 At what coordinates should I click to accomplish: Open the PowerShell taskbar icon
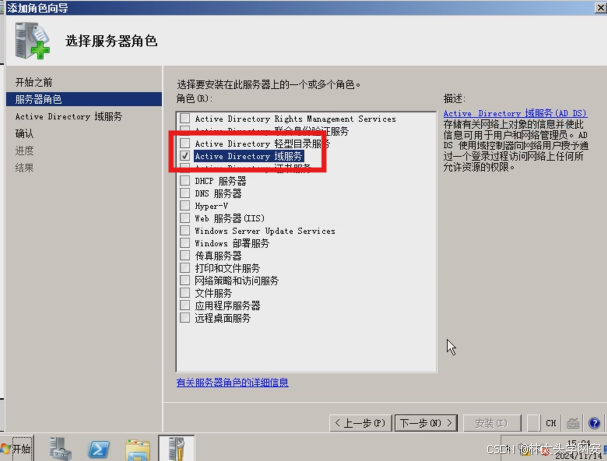click(x=99, y=449)
